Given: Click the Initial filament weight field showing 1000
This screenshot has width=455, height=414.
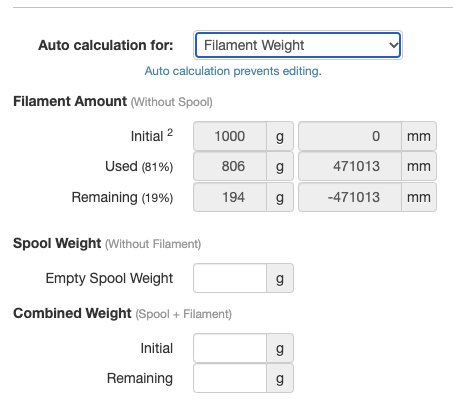Looking at the screenshot, I should pos(230,136).
